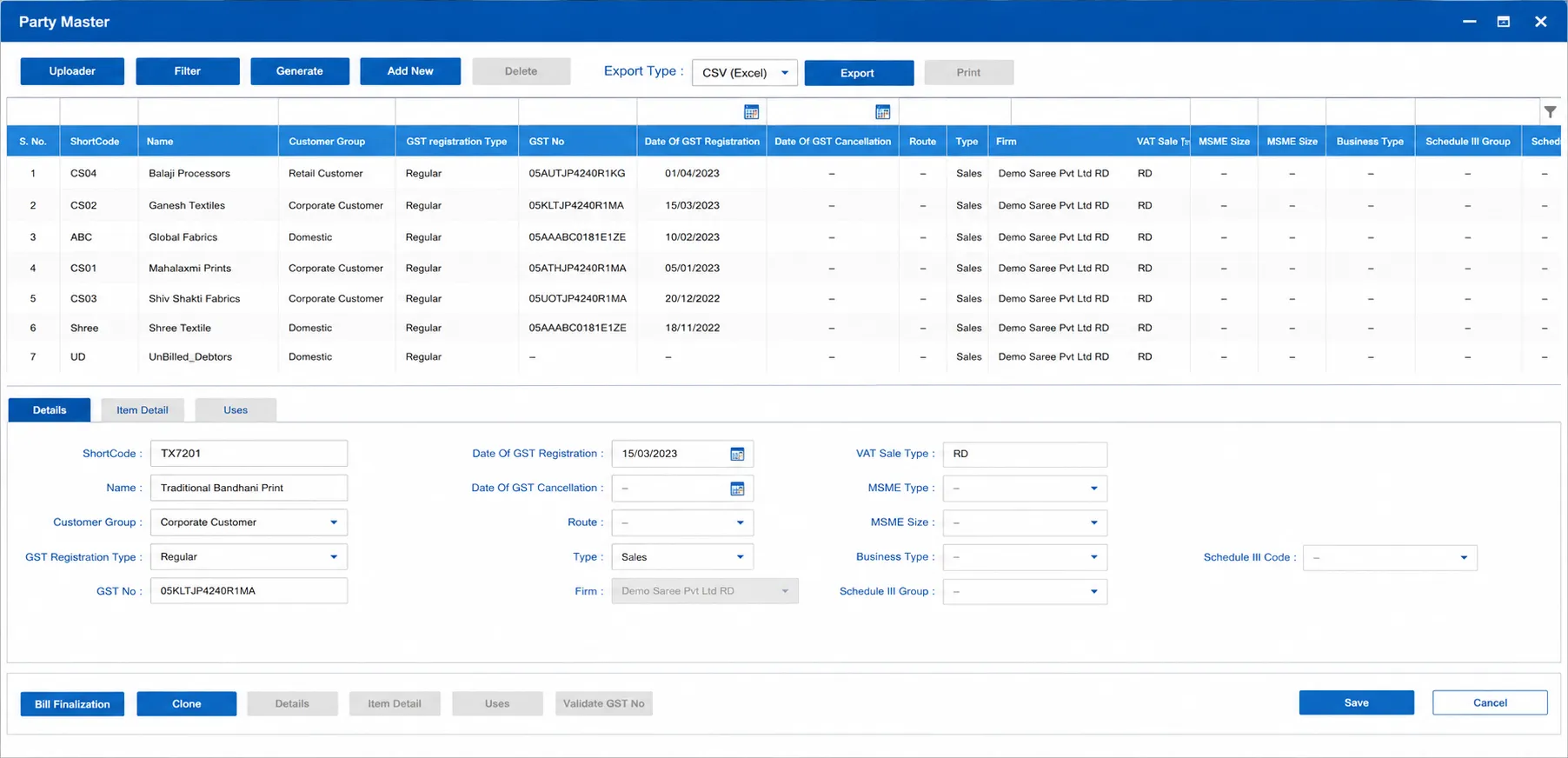Open calendar above Date Of GST Cancellation column
The width and height of the screenshot is (1568, 758).
(883, 112)
